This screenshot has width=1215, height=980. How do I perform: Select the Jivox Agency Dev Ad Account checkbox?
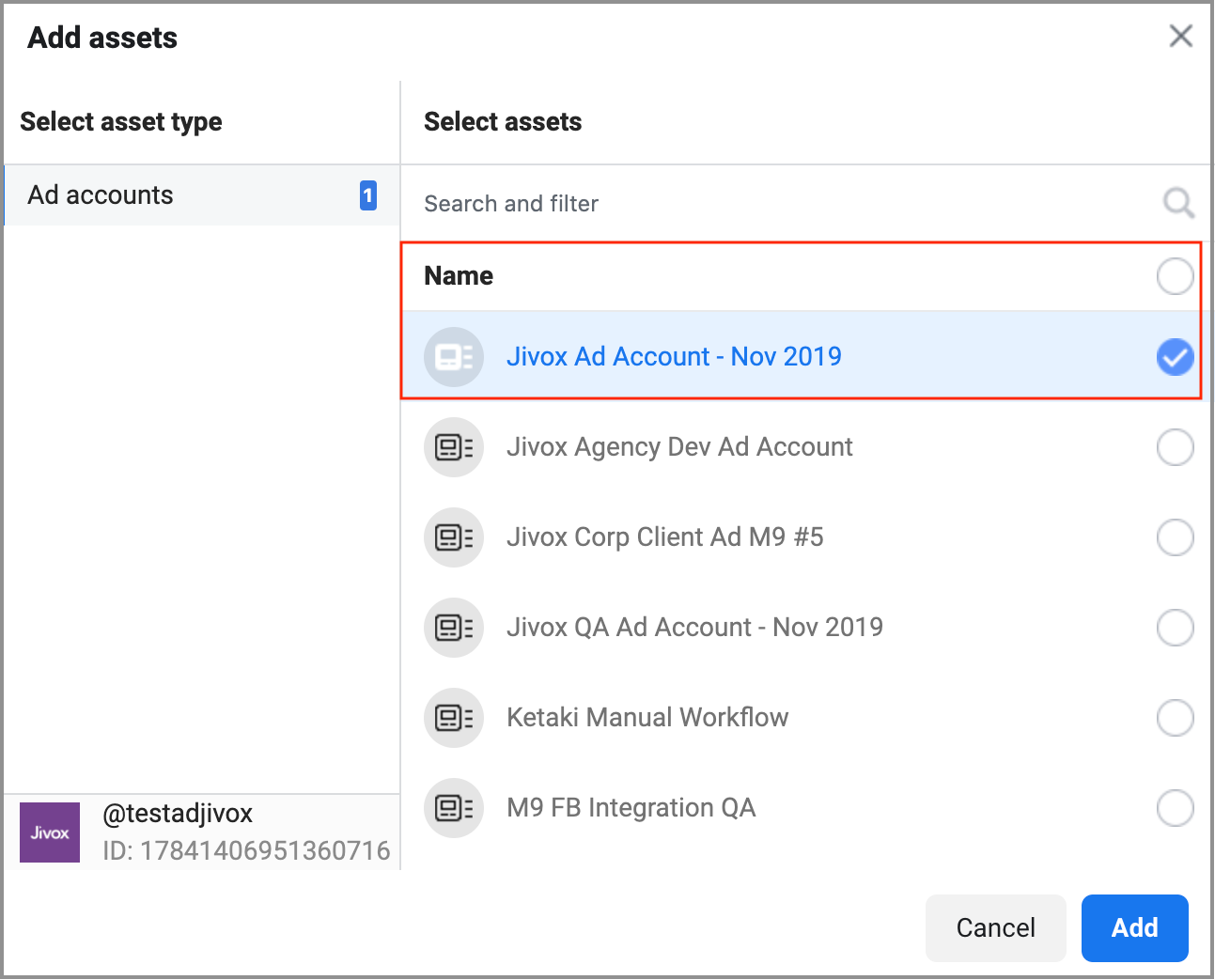pyautogui.click(x=1175, y=447)
